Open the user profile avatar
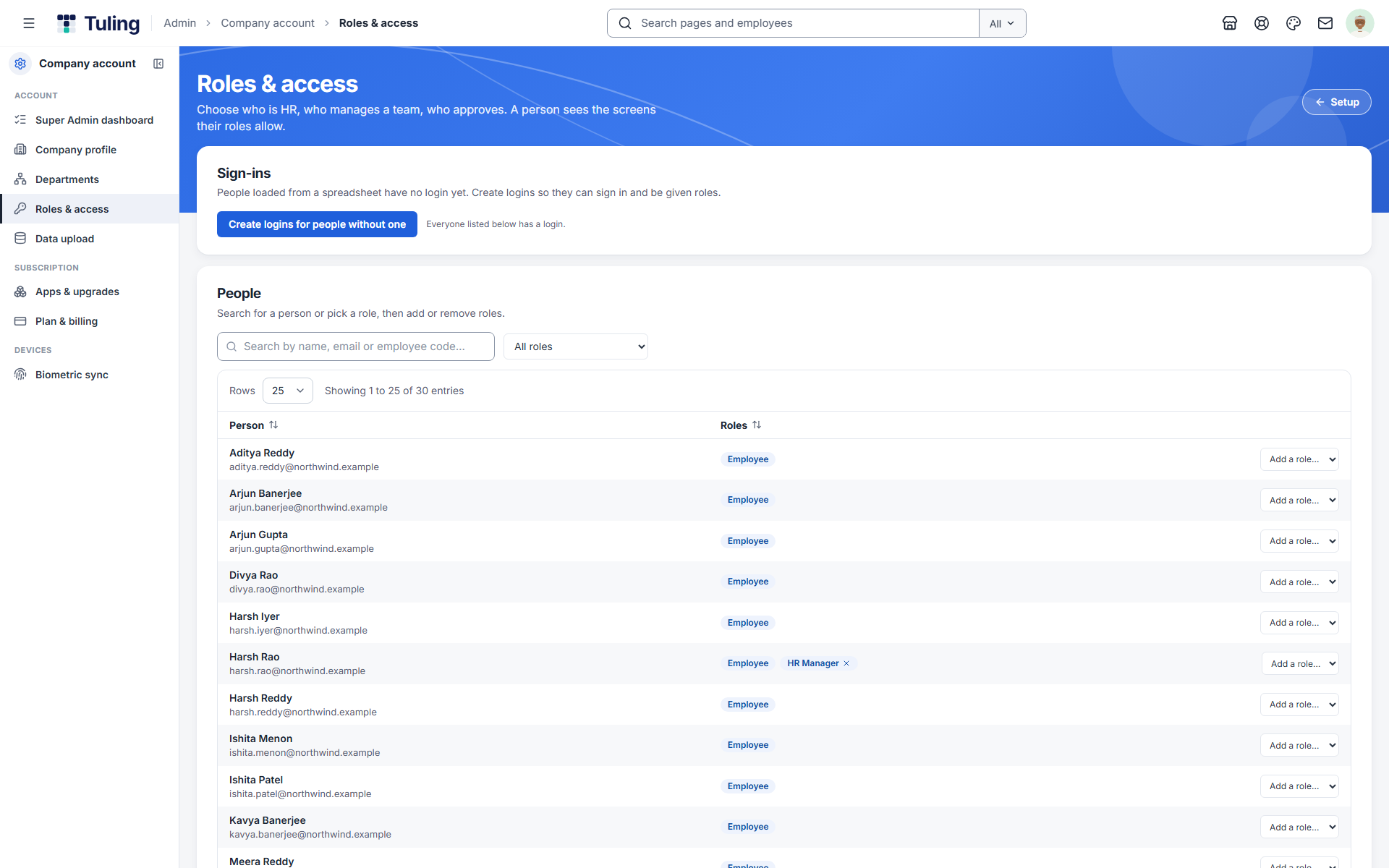Image resolution: width=1389 pixels, height=868 pixels. tap(1360, 23)
